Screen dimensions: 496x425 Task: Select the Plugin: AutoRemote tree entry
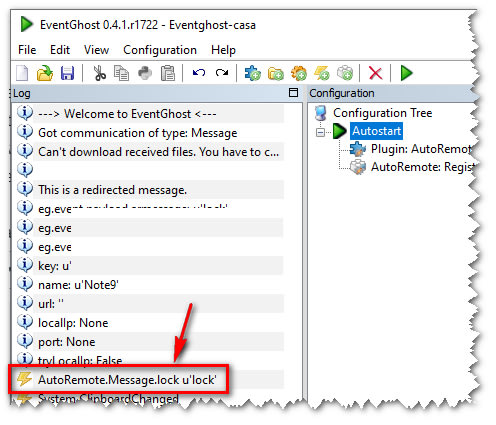[x=421, y=149]
